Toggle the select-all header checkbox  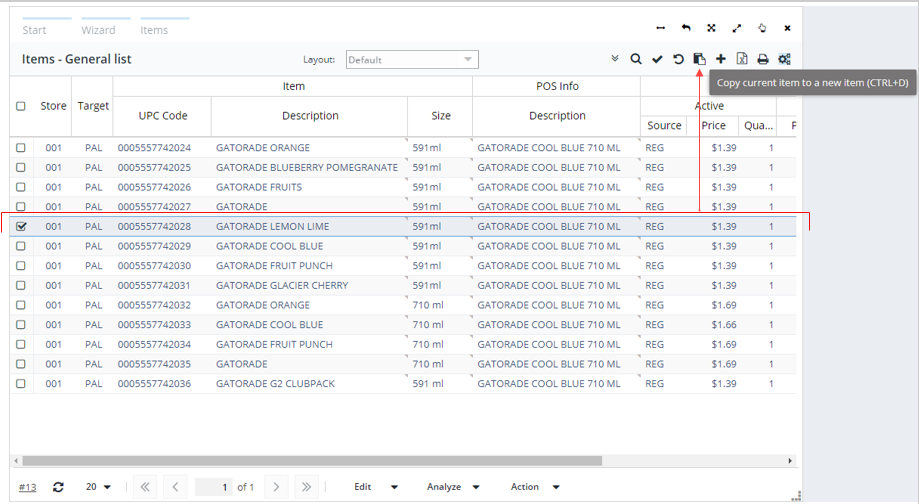click(x=21, y=106)
